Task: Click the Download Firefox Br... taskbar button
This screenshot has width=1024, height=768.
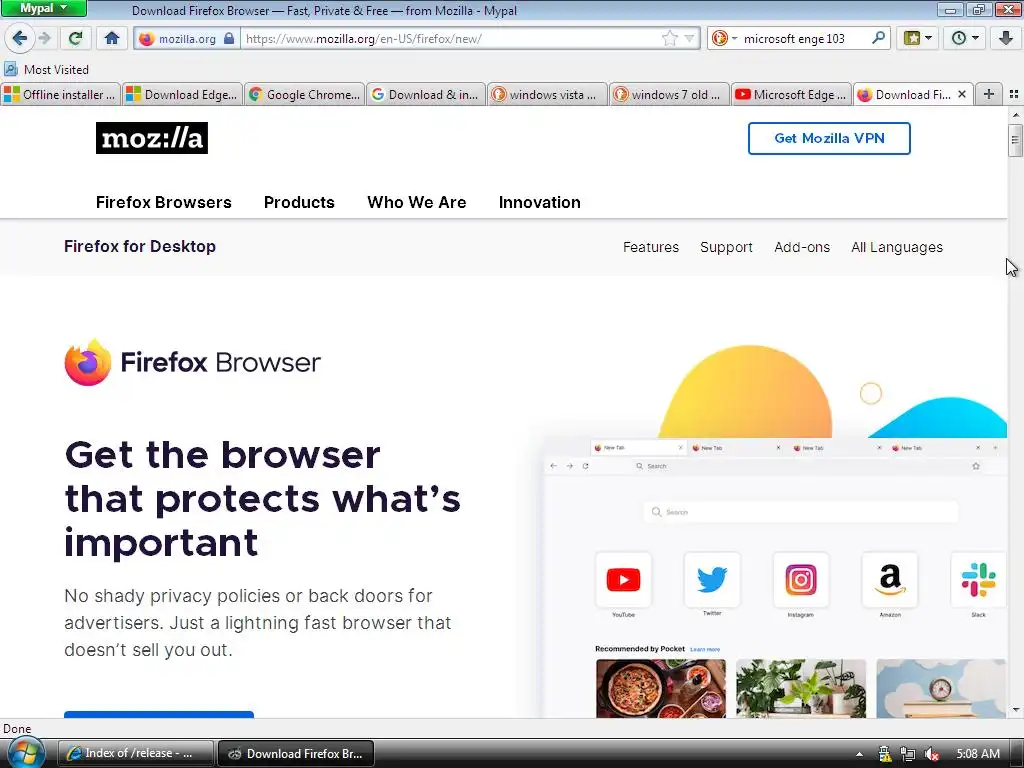Action: point(295,753)
